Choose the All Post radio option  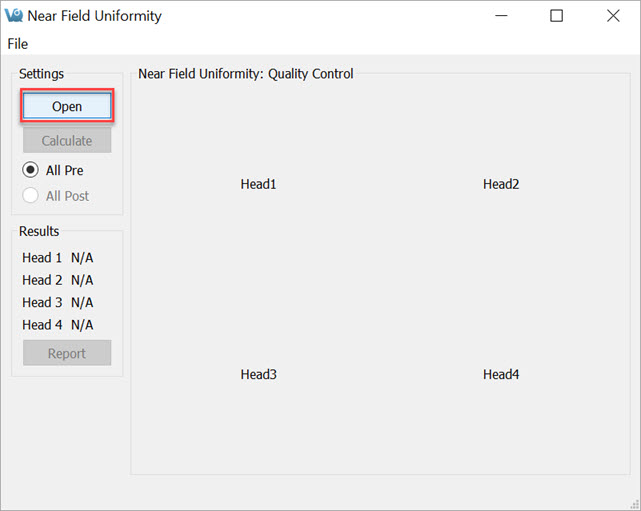point(31,196)
